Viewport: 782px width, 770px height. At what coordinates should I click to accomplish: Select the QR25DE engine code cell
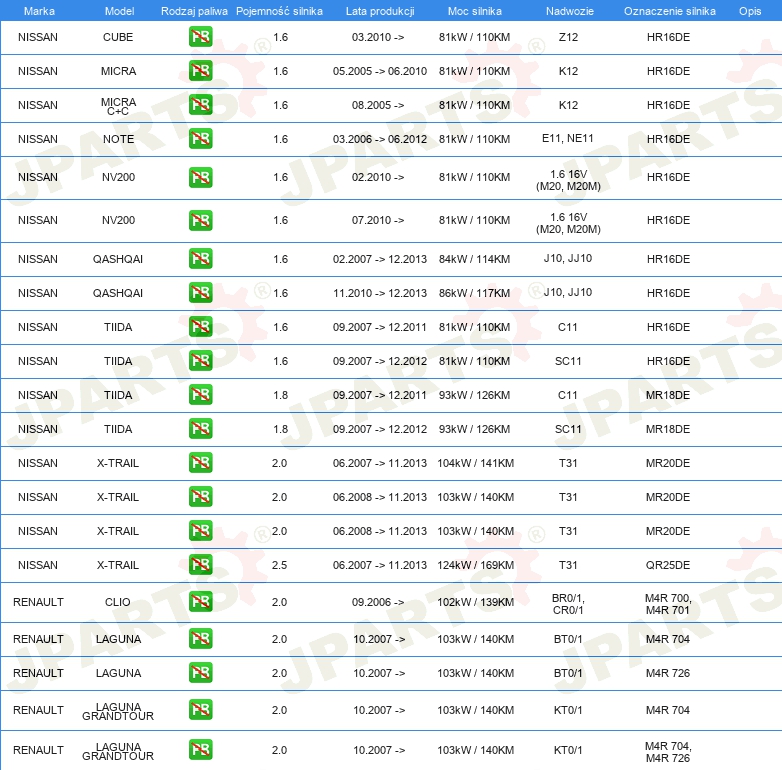coord(668,565)
